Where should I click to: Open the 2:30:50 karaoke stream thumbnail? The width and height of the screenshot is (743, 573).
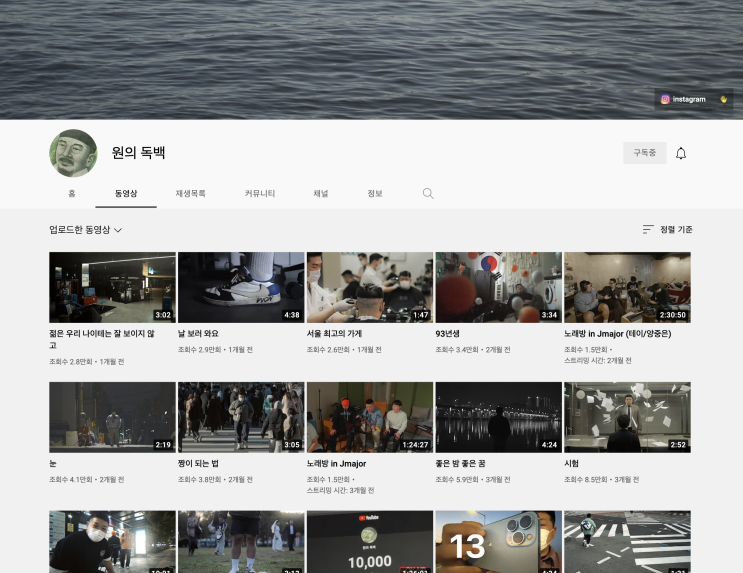click(627, 287)
